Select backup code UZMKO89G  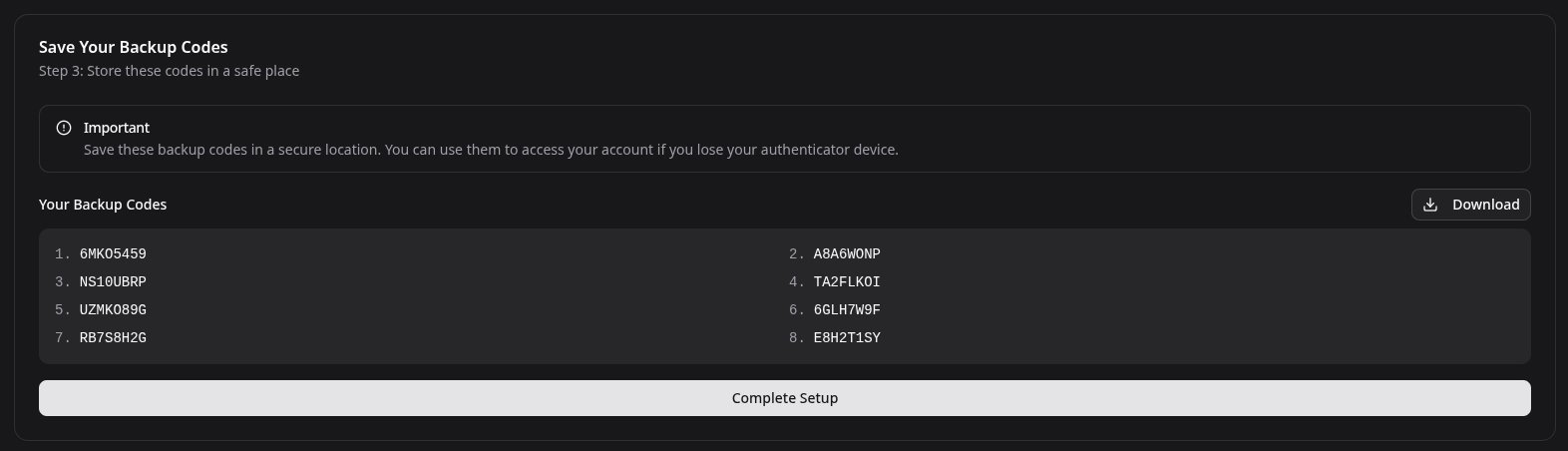click(113, 310)
